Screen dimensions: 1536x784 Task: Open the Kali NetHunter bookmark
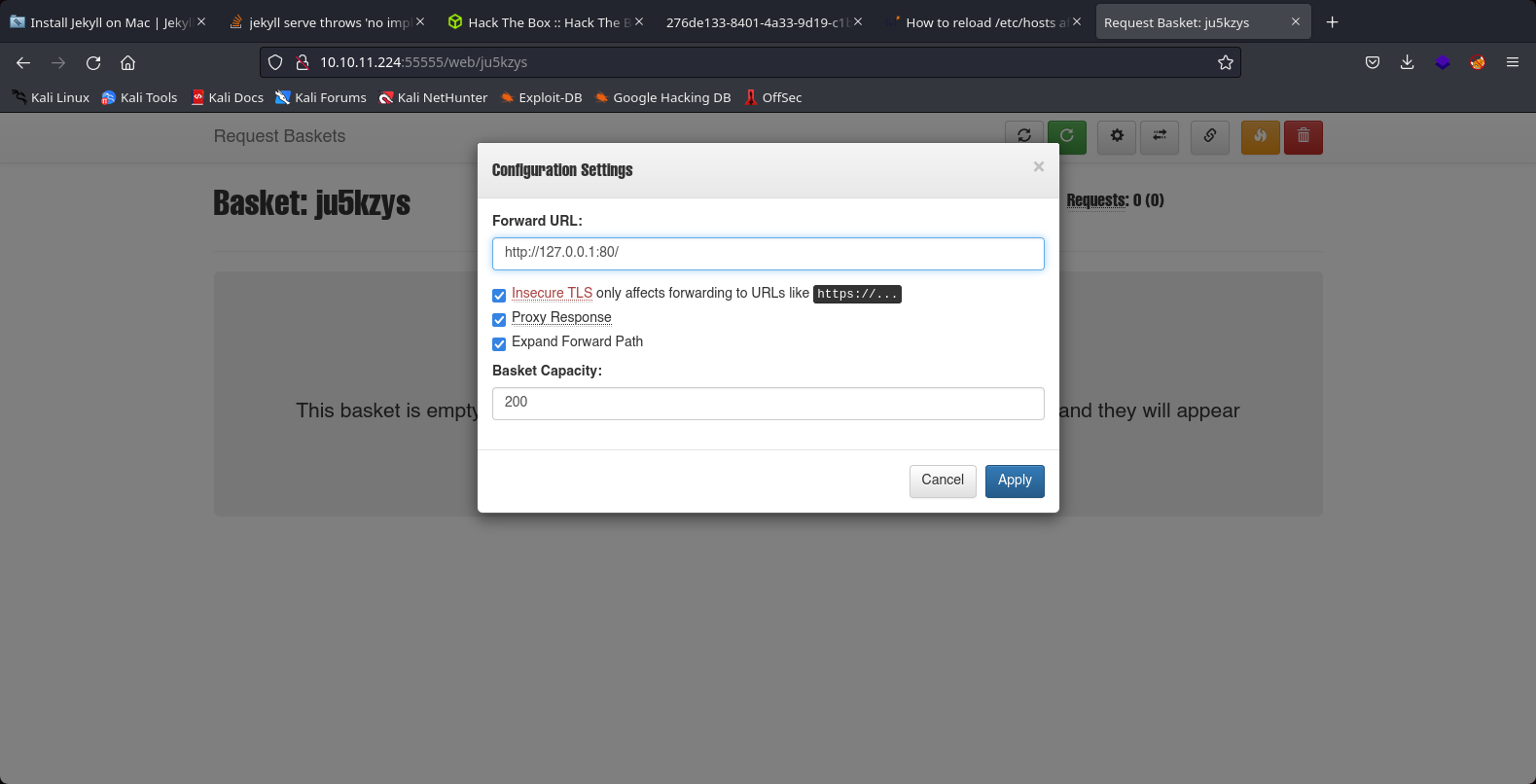[433, 97]
